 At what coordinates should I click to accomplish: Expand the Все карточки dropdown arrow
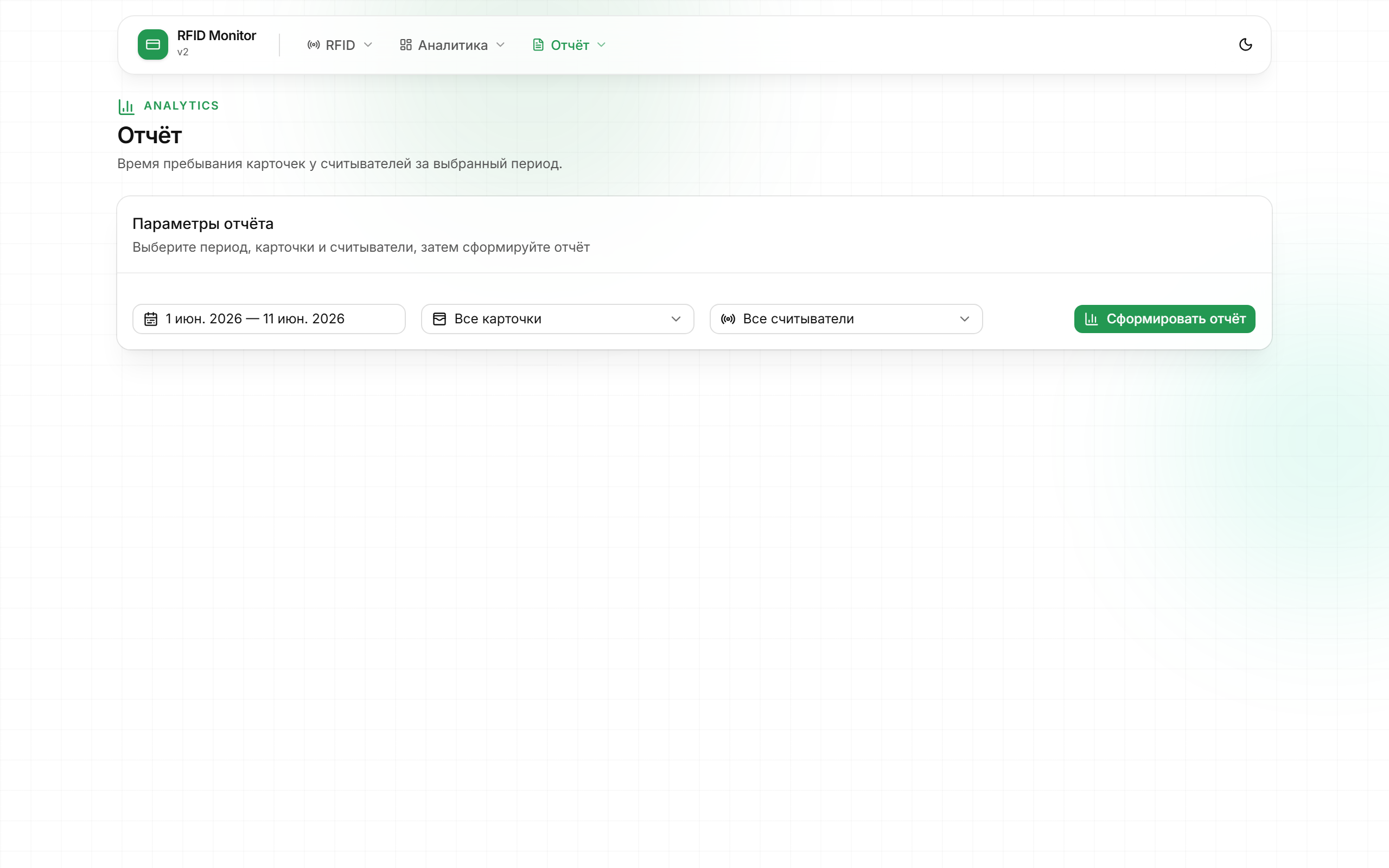click(676, 319)
